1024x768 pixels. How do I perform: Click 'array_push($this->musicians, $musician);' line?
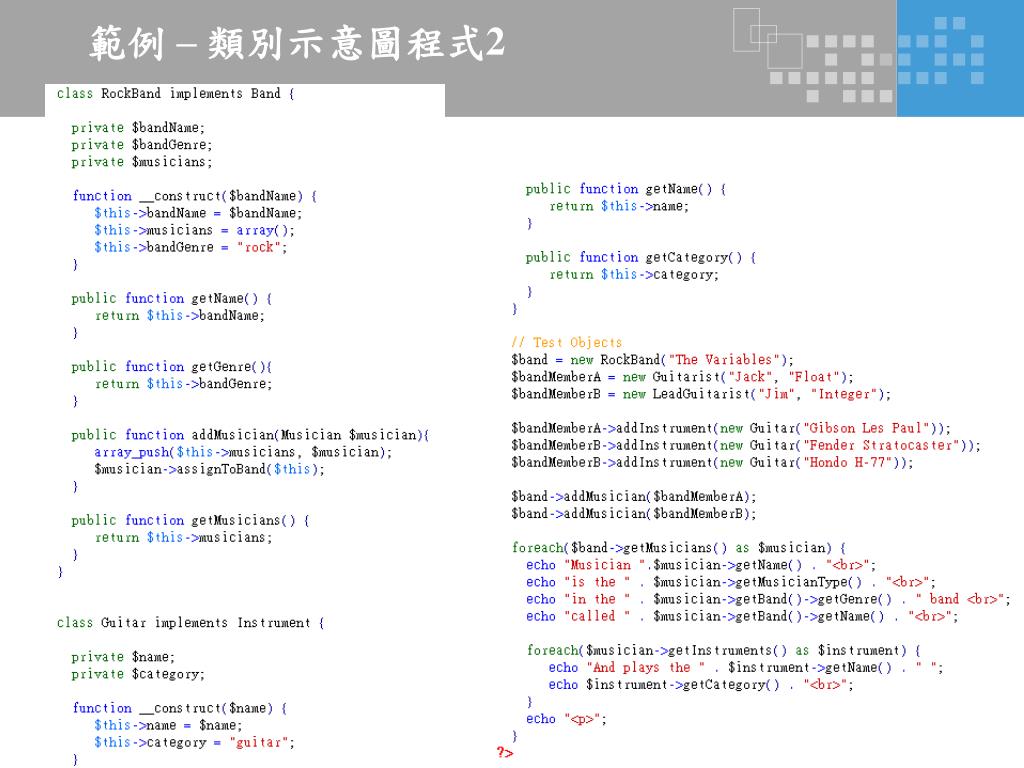(x=243, y=452)
